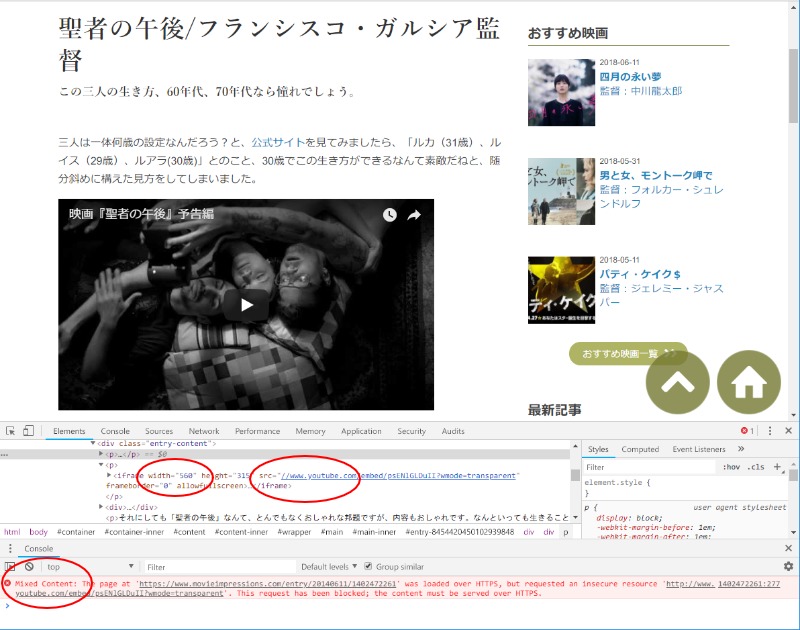Click the おすすめ映画一覧 button
The height and width of the screenshot is (630, 800).
(628, 354)
